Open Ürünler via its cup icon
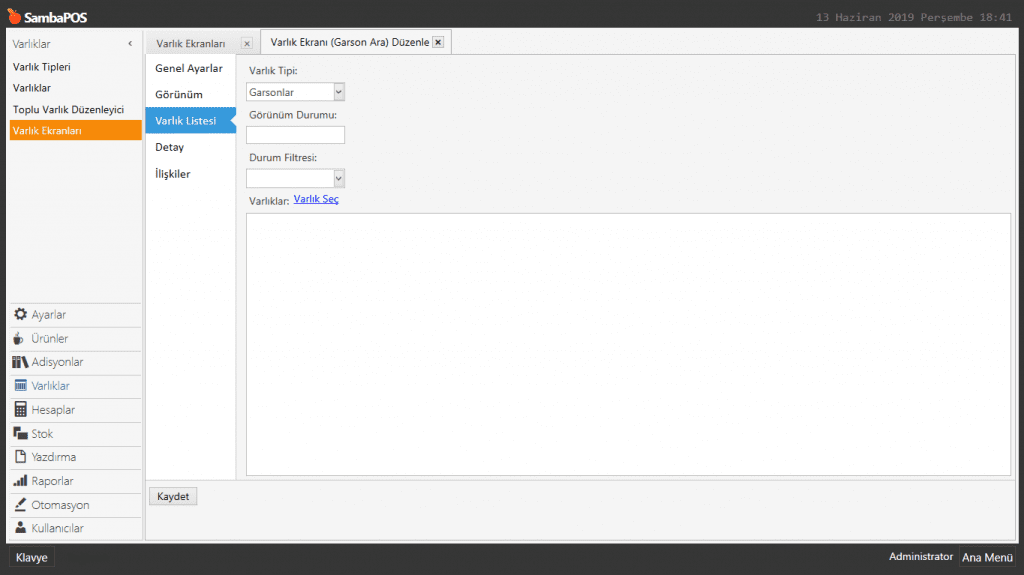 click(x=19, y=339)
